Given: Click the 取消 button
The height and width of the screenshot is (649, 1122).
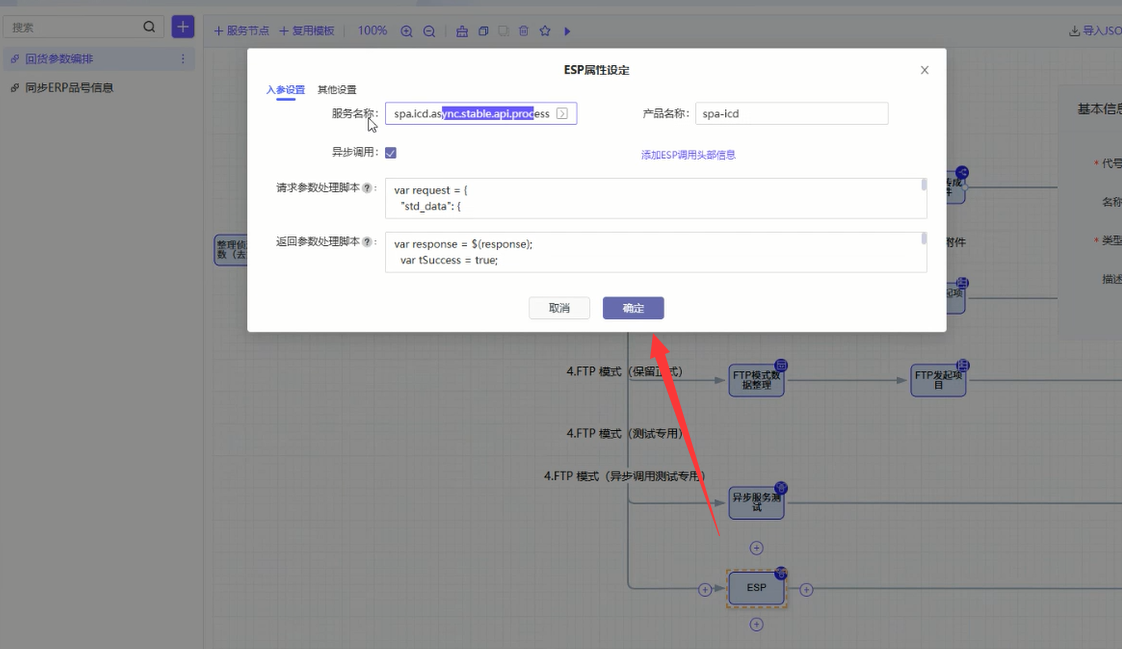Looking at the screenshot, I should point(560,308).
